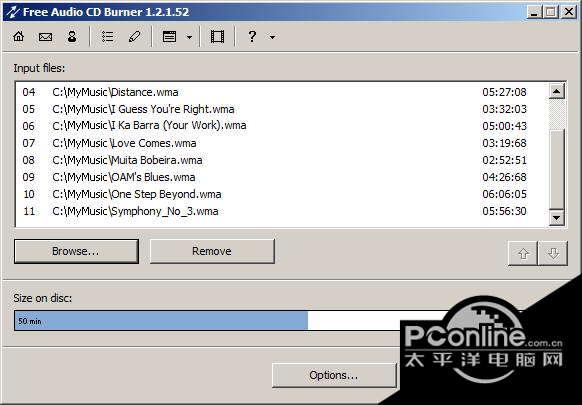This screenshot has height=405, width=582.
Task: Click the duration 05:00:43
Action: click(504, 126)
